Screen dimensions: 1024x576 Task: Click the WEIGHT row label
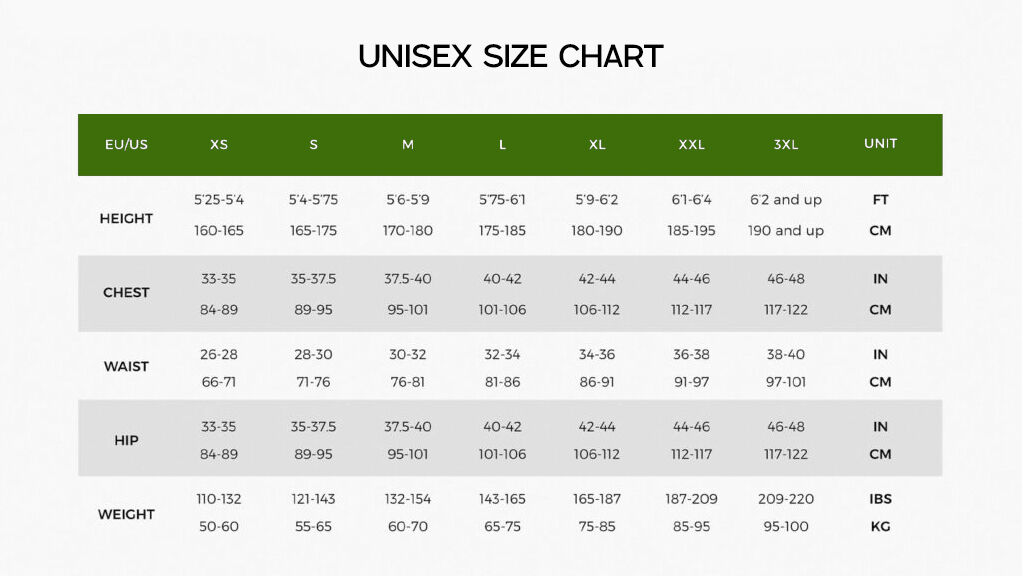click(126, 514)
